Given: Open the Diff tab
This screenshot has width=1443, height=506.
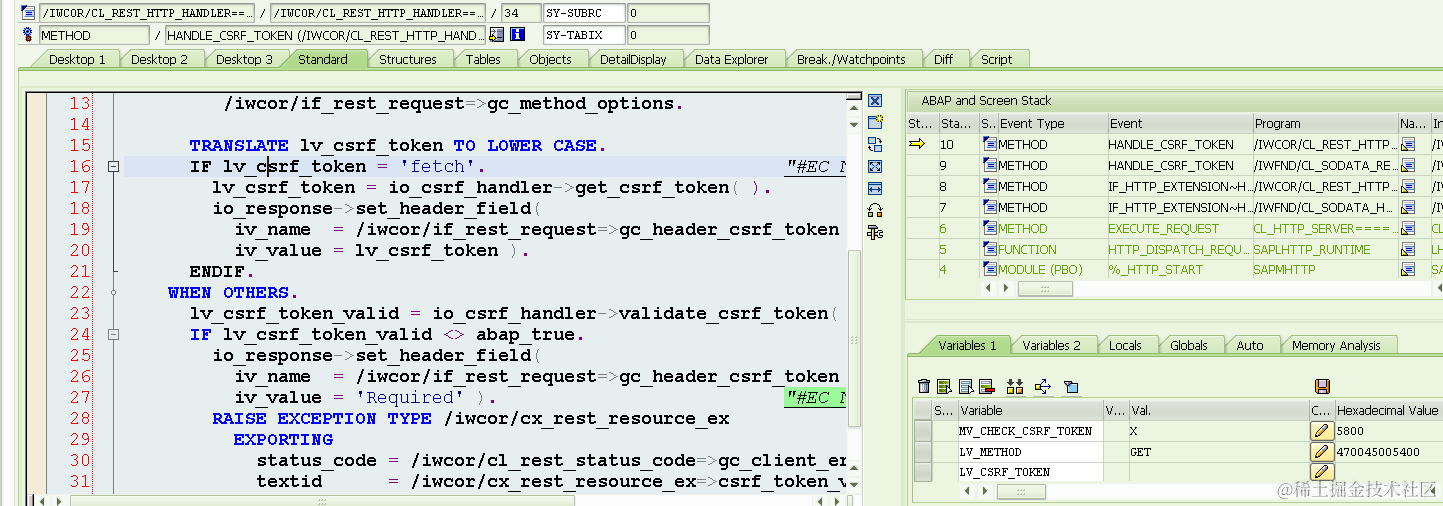Looking at the screenshot, I should pyautogui.click(x=943, y=59).
